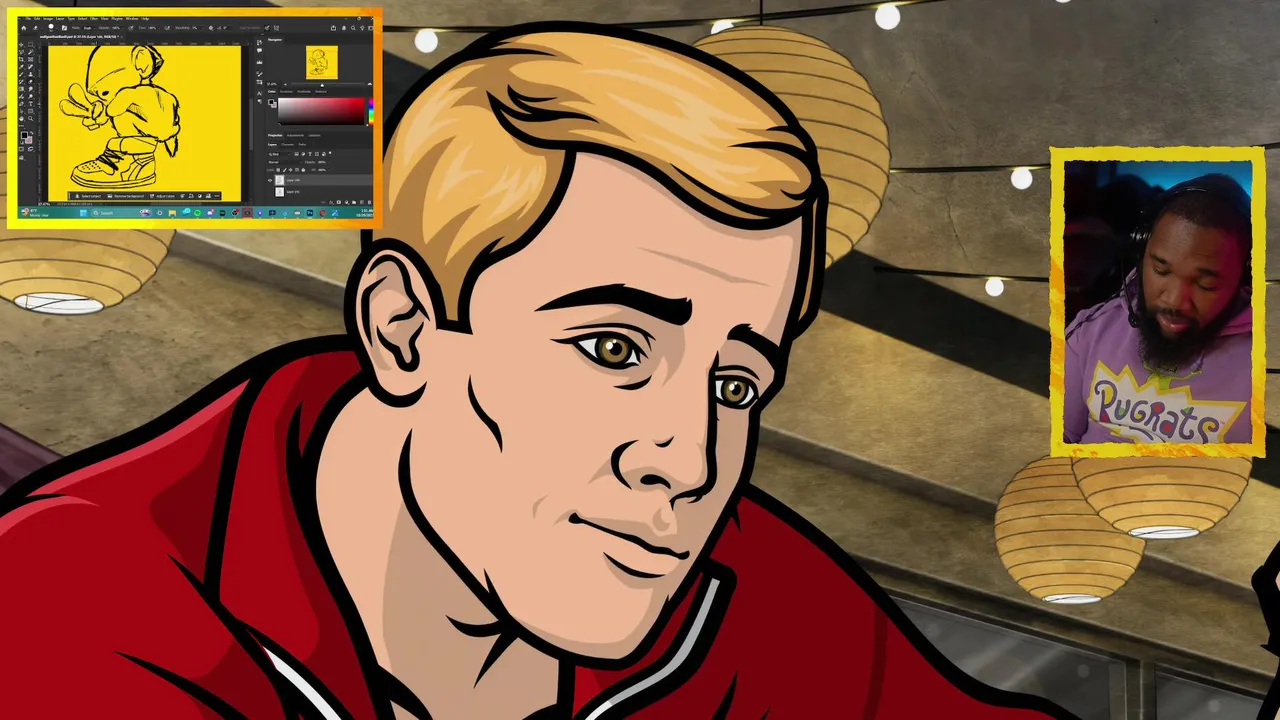
Task: Open the Window menu
Action: click(x=132, y=19)
